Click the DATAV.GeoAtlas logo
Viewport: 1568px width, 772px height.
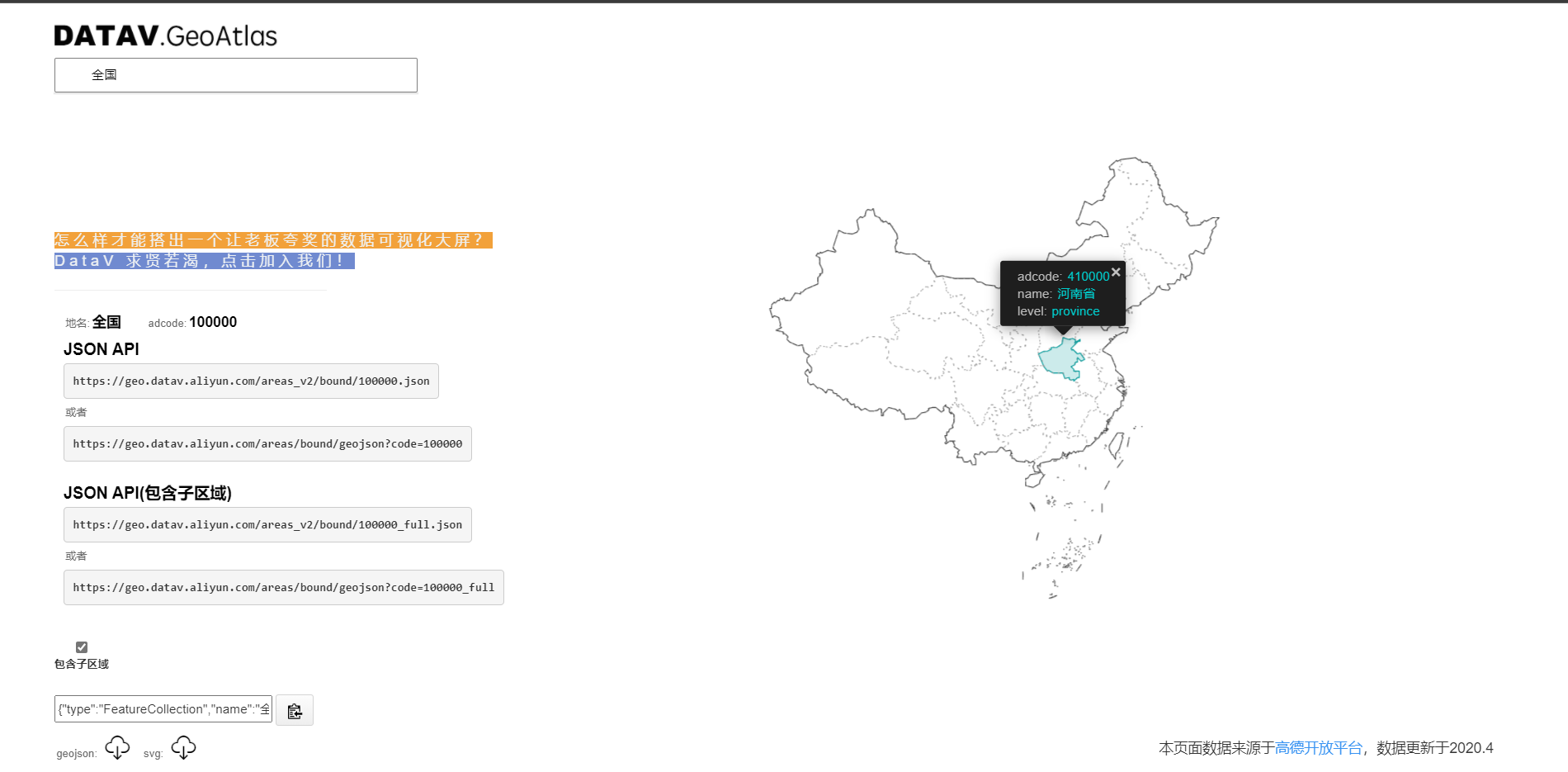[x=164, y=35]
